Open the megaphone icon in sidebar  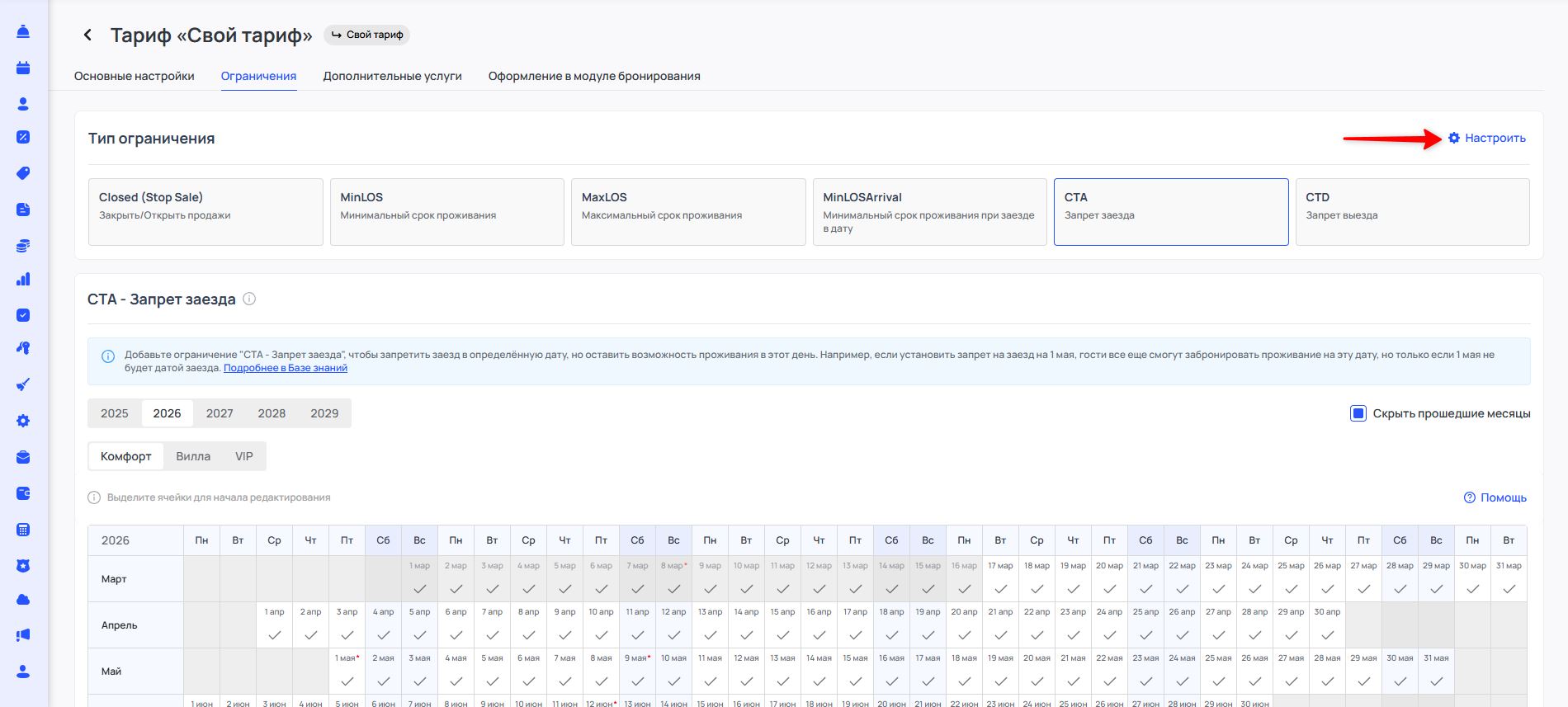pos(23,634)
